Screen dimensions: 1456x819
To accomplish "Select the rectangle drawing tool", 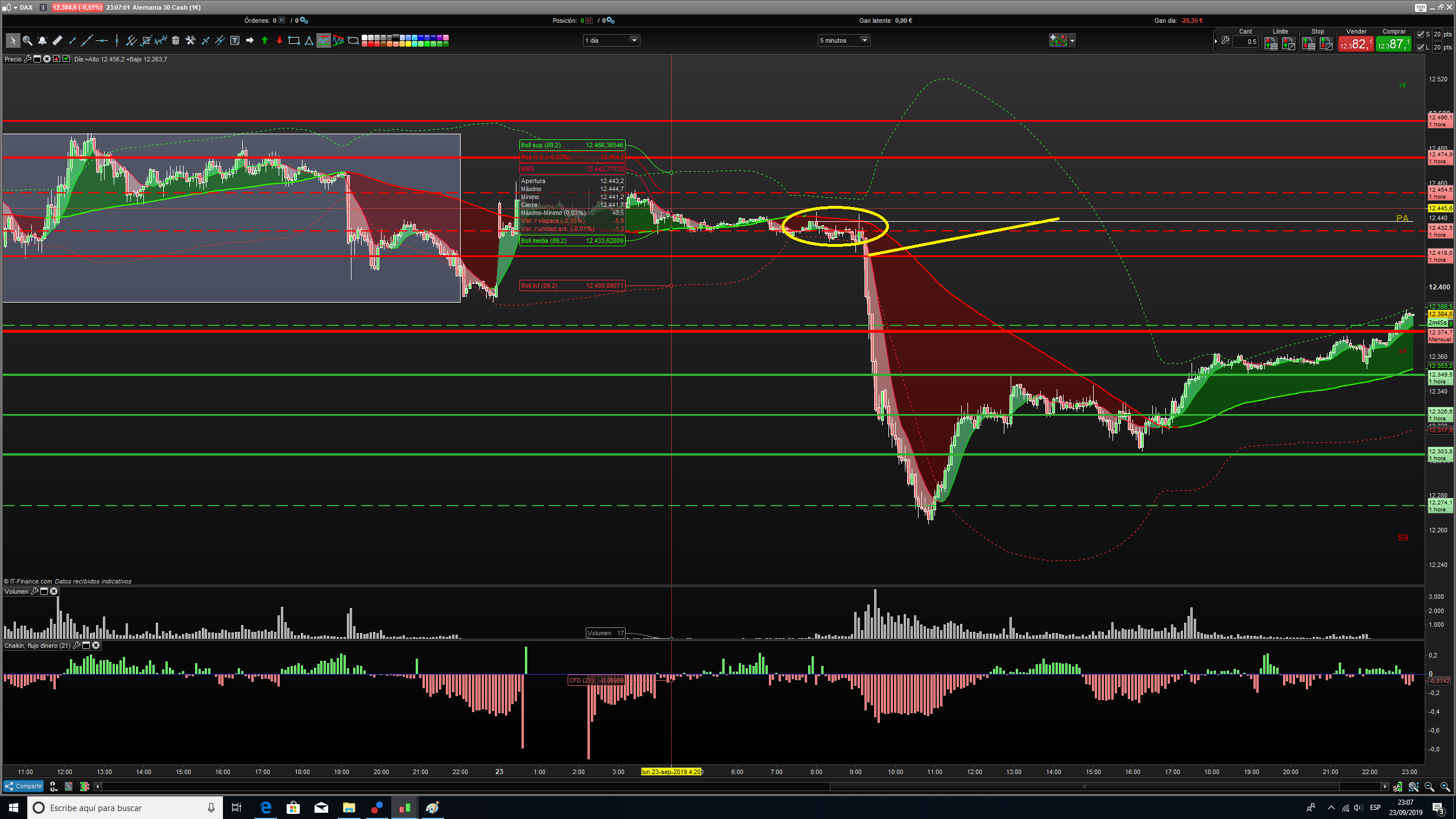I will click(294, 40).
